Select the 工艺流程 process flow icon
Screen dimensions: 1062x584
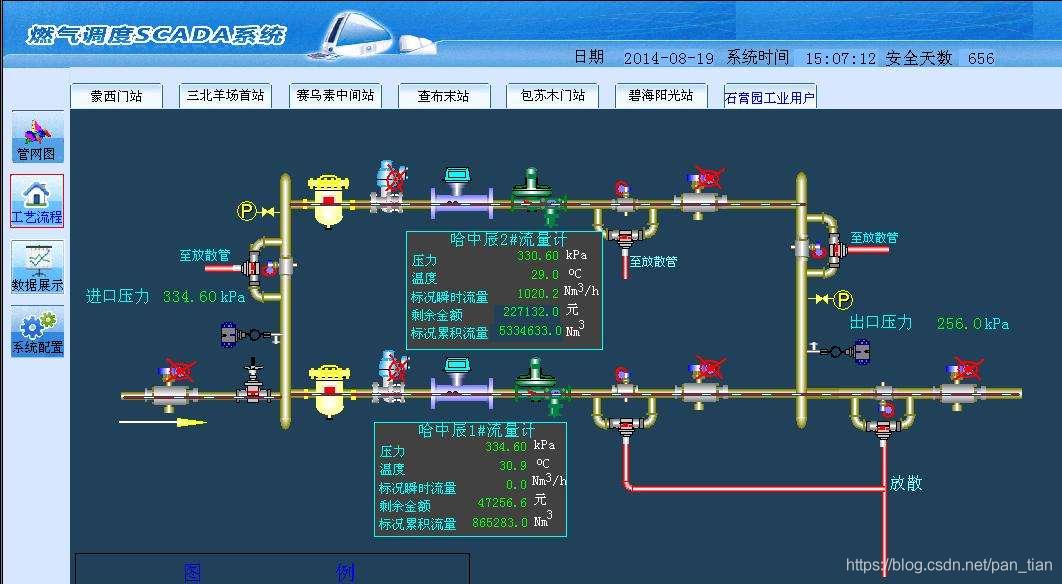36,200
